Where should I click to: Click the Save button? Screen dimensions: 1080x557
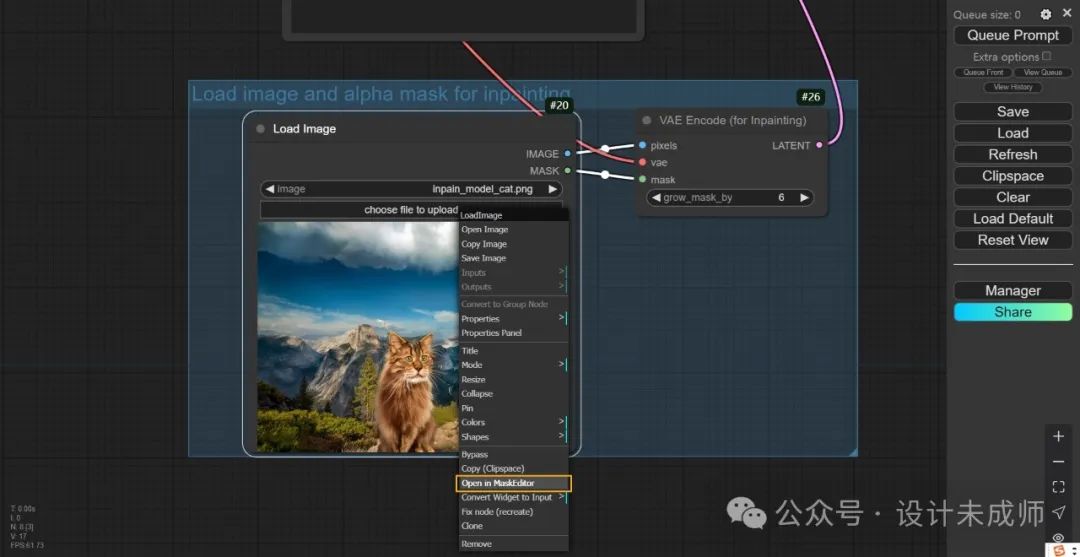coord(1012,112)
